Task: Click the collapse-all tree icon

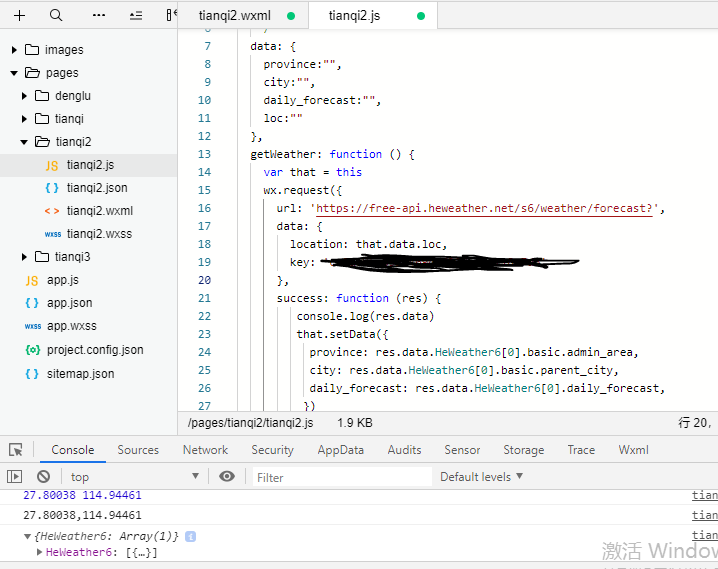Action: tap(136, 16)
